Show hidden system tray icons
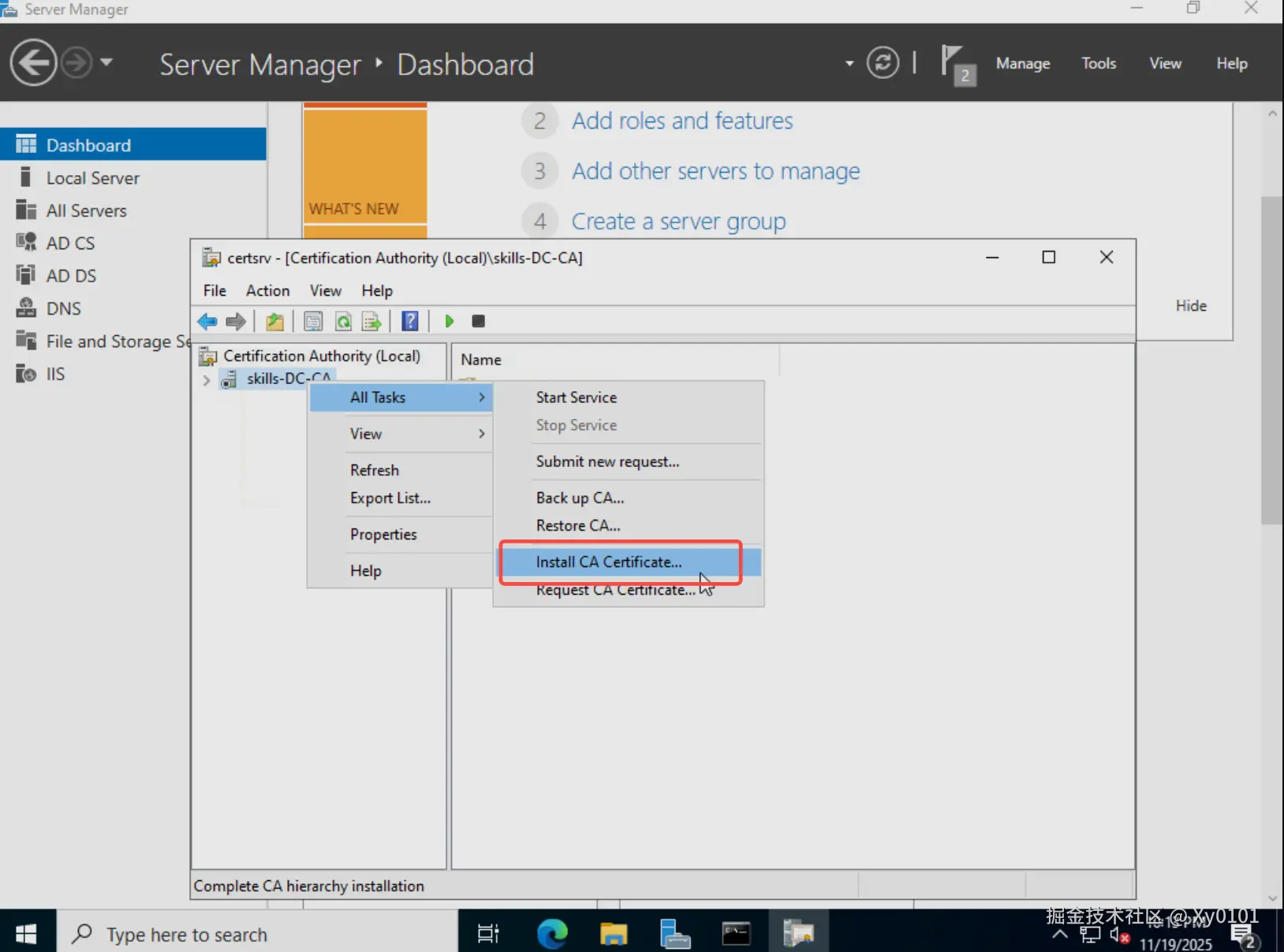Screen dimensions: 1284x952 [x=1060, y=935]
